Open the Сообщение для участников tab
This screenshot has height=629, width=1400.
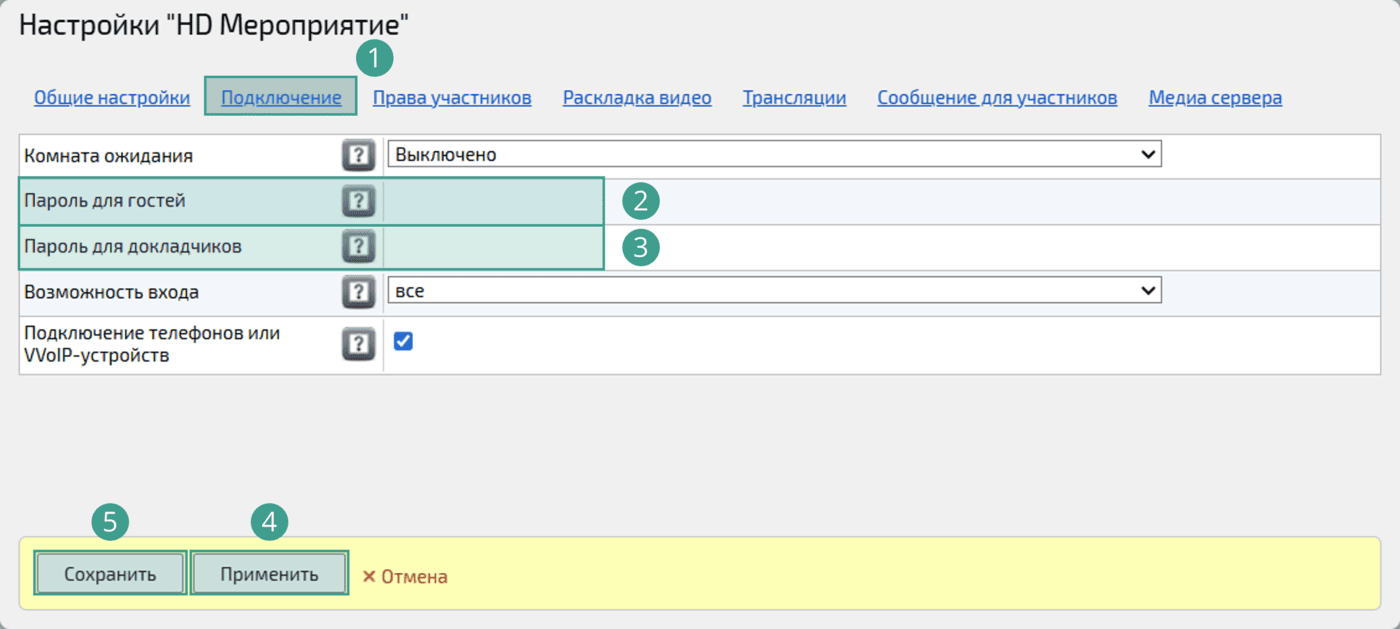click(x=997, y=97)
